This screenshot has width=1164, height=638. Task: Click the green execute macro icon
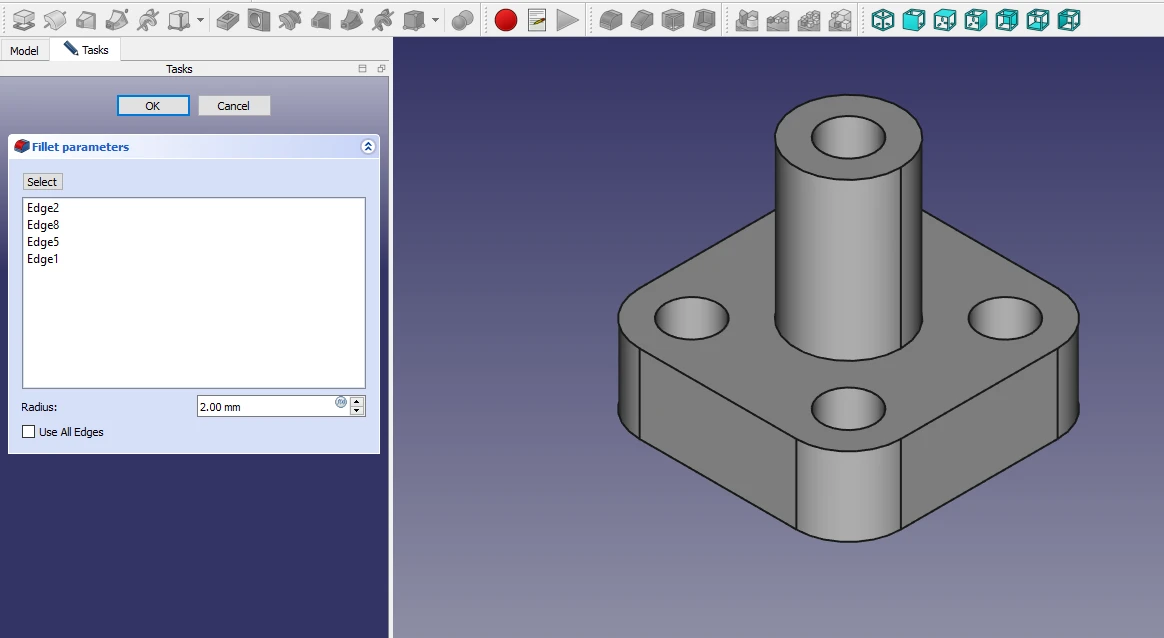click(x=568, y=19)
